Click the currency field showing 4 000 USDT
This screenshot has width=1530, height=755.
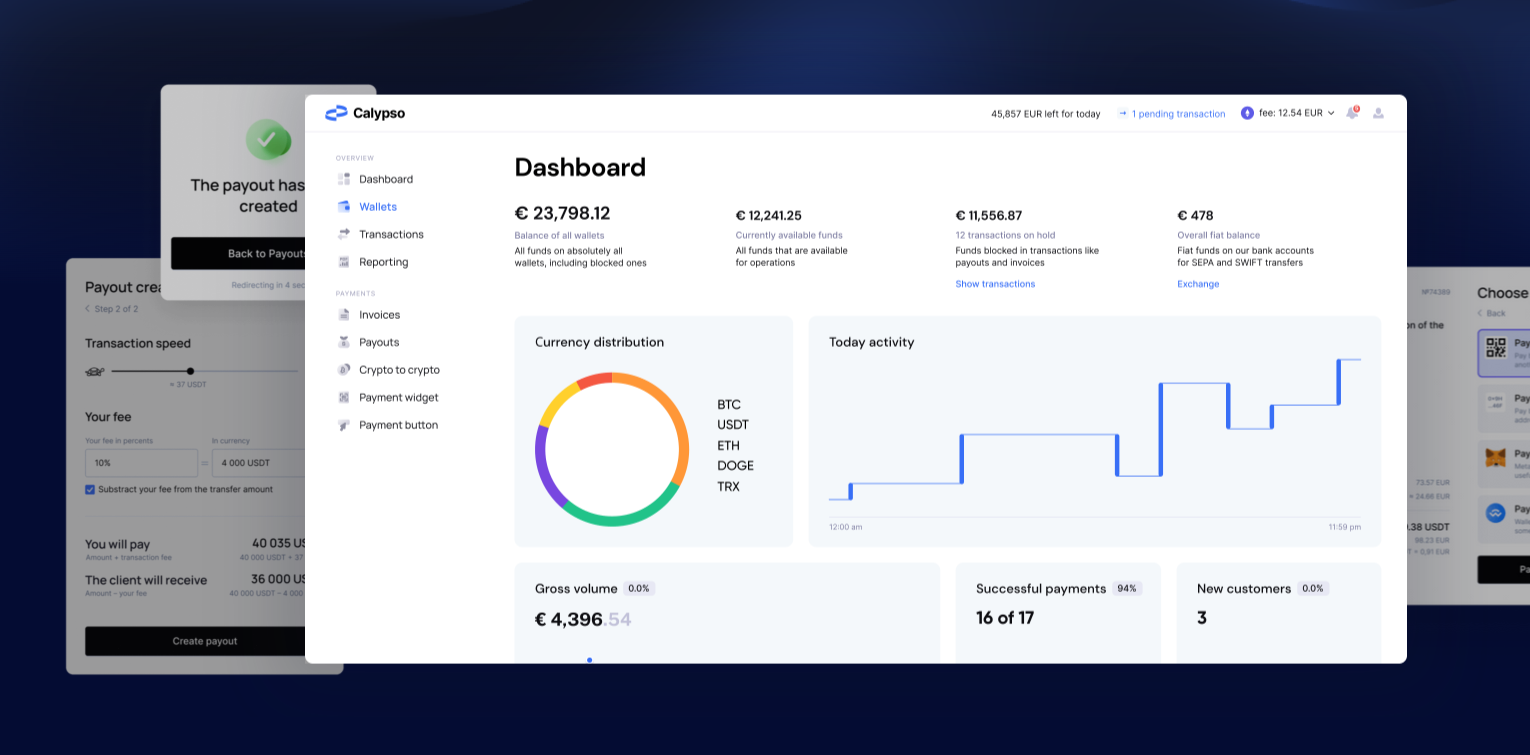click(x=259, y=463)
